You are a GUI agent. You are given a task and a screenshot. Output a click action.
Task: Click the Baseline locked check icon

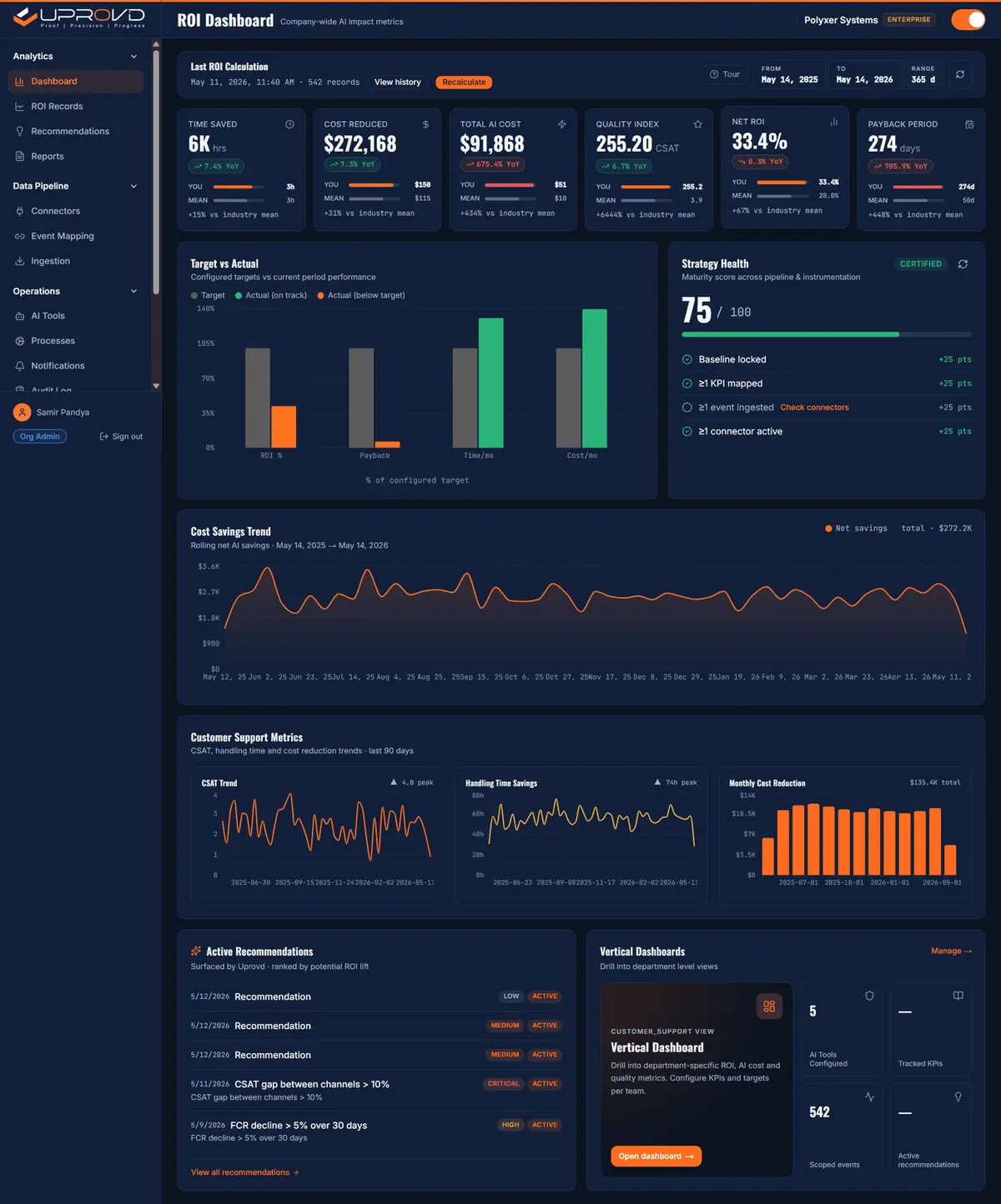click(x=687, y=359)
